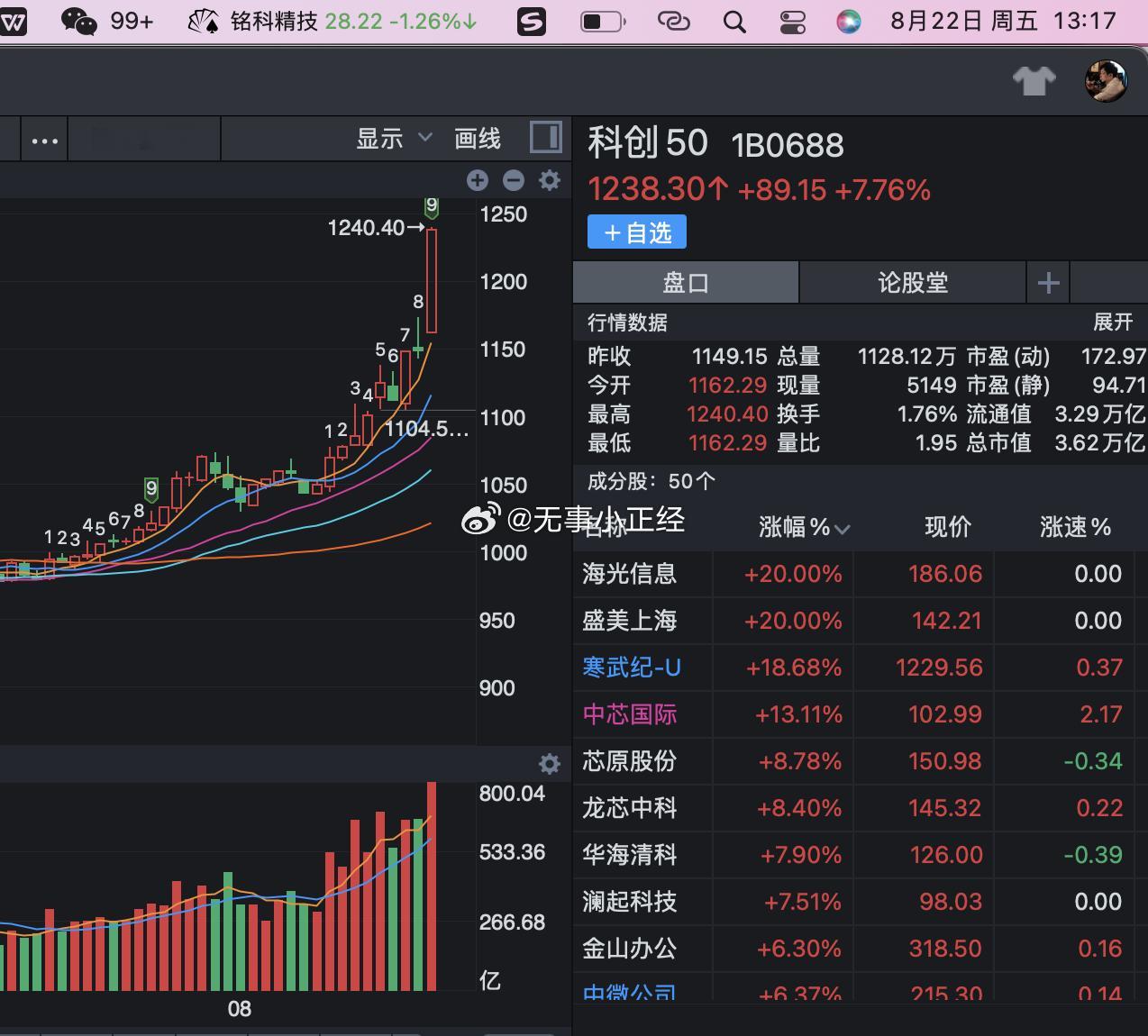Viewport: 1148px width, 1036px height.
Task: Click the link-shaped menu bar icon
Action: 673,21
